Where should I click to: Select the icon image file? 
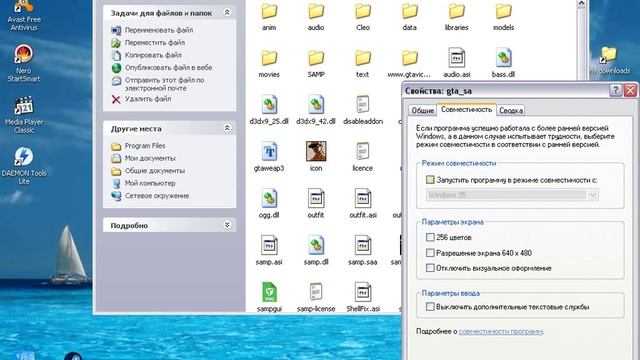[316, 157]
